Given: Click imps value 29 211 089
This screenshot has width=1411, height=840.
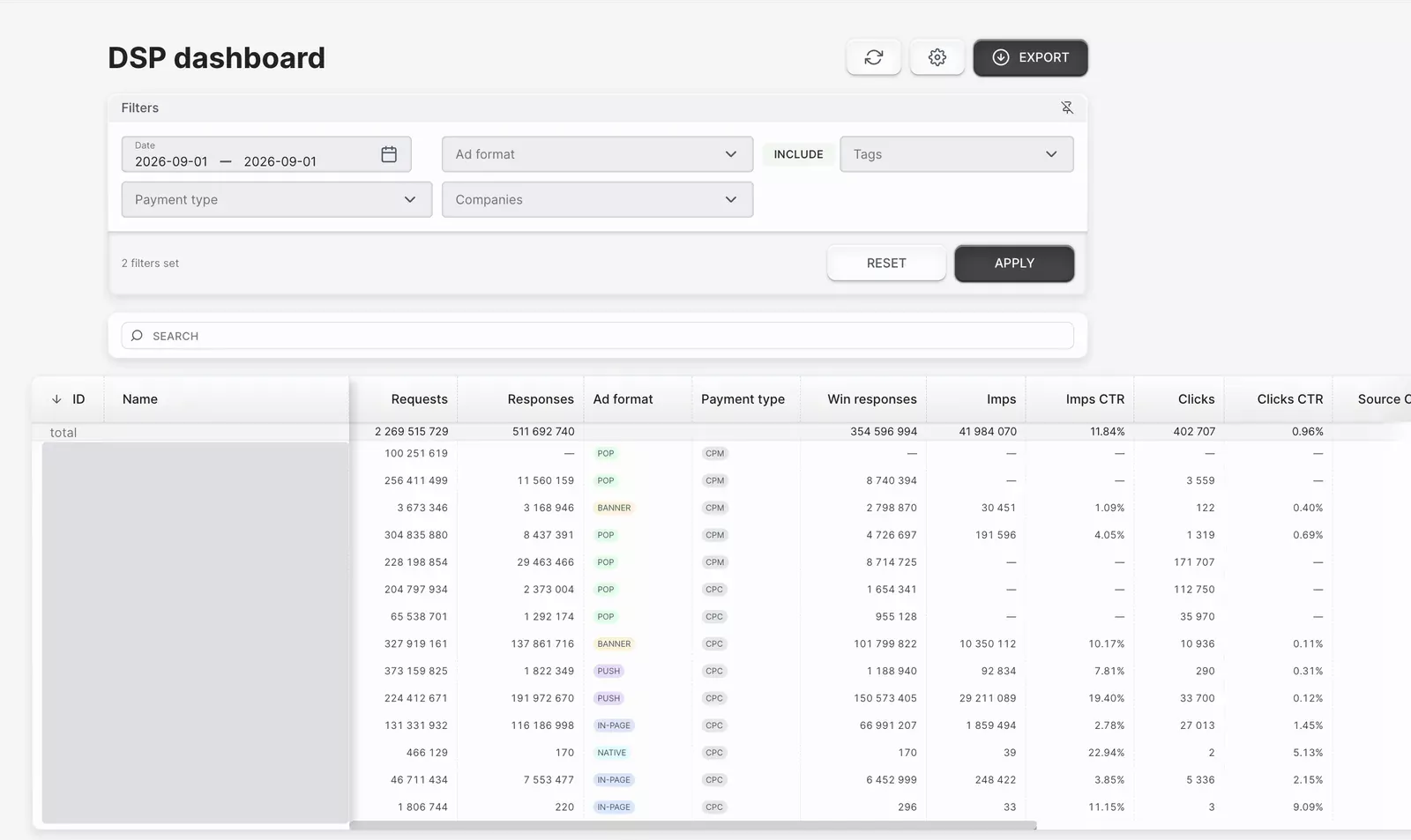Looking at the screenshot, I should tap(988, 698).
